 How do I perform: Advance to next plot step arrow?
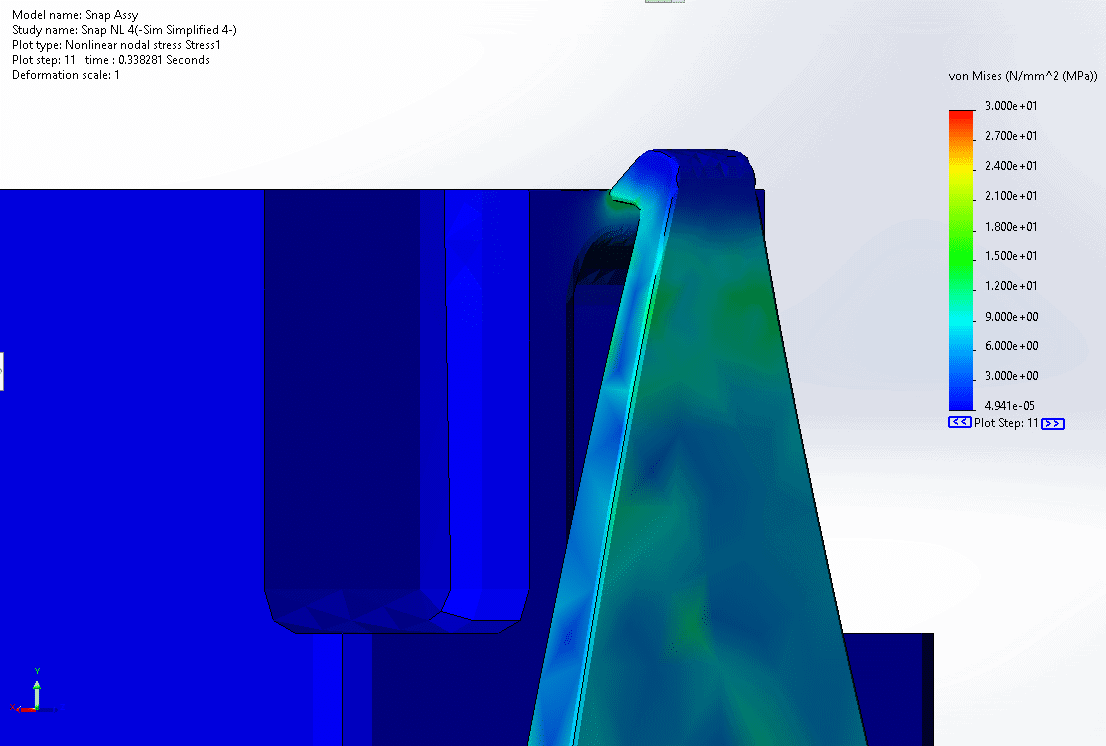(1052, 423)
